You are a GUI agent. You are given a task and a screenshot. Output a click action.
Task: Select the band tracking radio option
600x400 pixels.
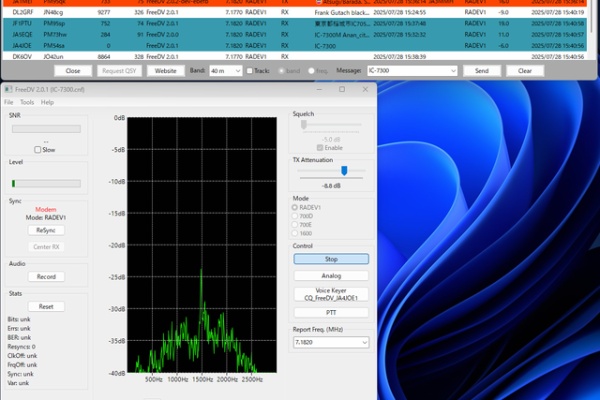pos(281,71)
